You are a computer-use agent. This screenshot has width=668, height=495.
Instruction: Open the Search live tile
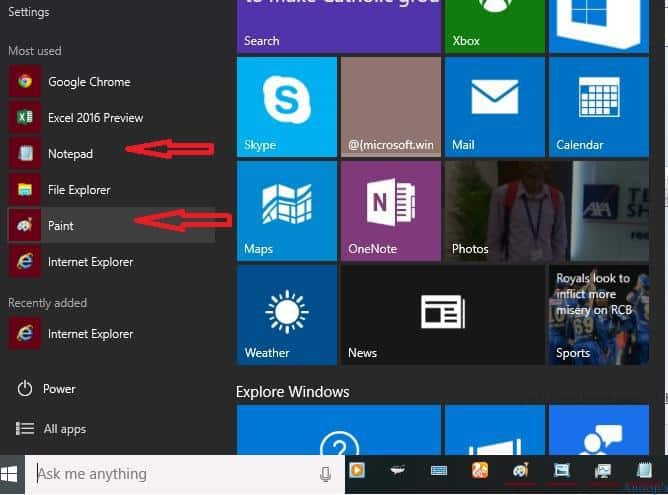(x=339, y=26)
